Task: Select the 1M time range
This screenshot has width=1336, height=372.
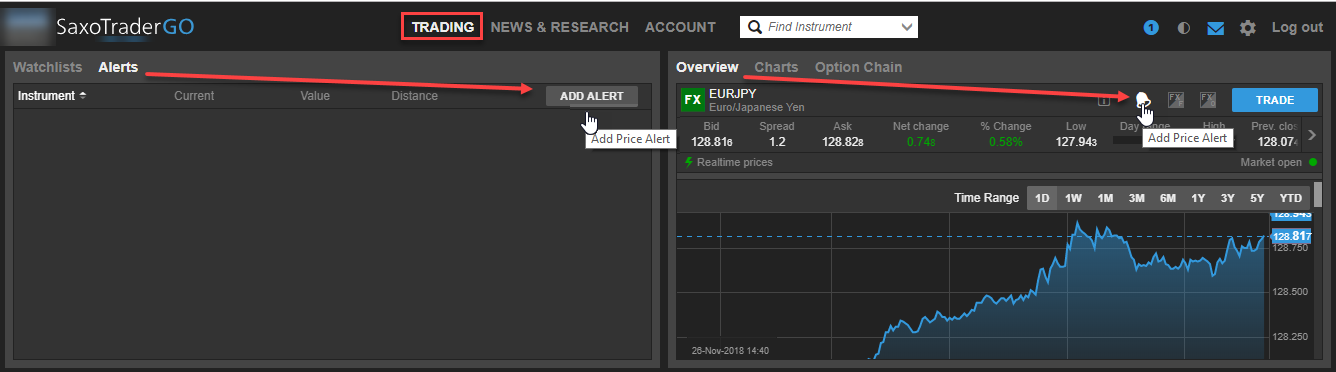Action: (x=1105, y=198)
